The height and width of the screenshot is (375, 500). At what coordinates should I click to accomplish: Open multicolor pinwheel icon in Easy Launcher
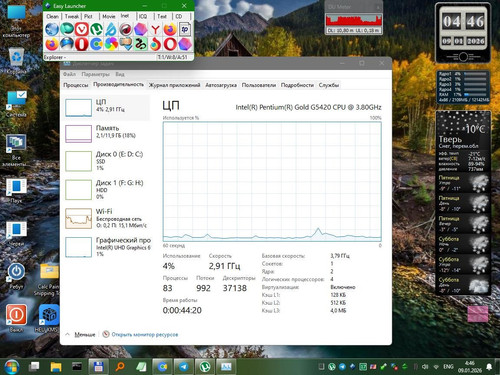point(111,44)
